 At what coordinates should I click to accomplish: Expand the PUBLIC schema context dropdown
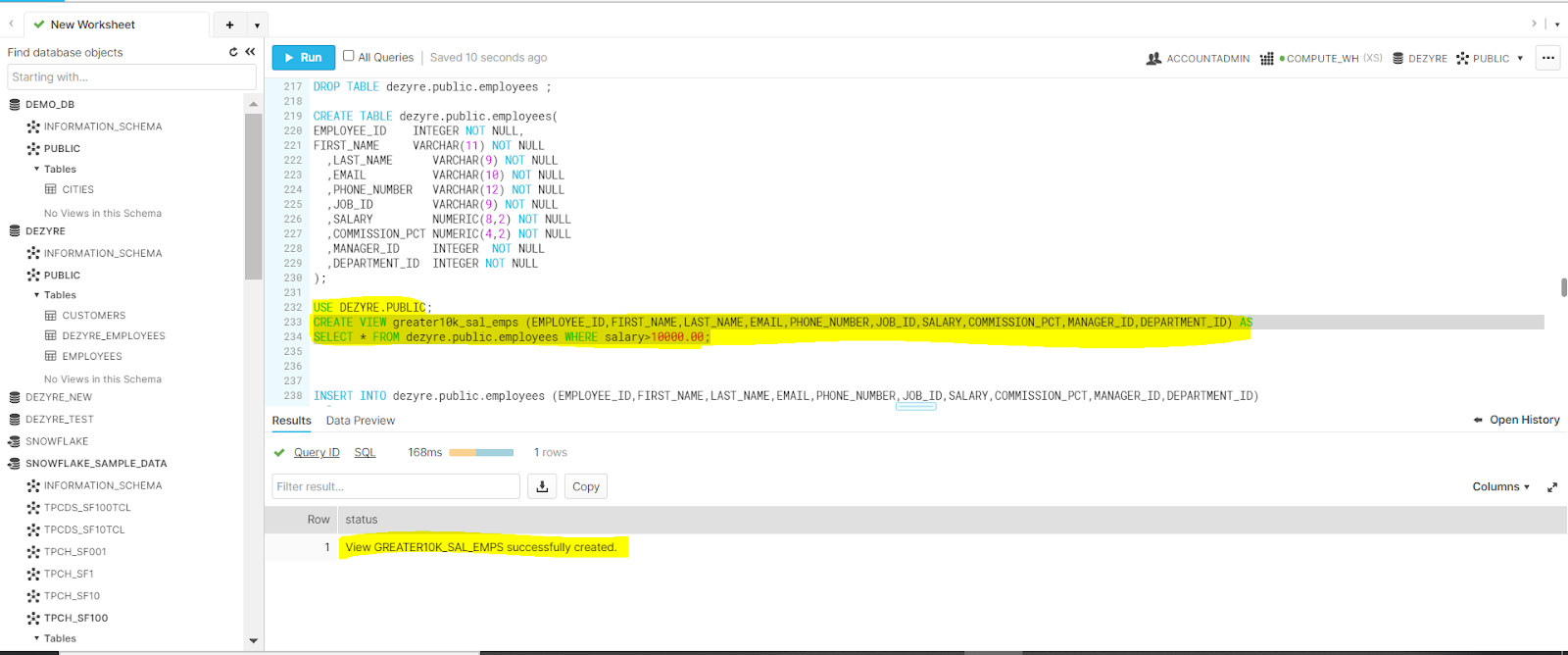(x=1520, y=59)
